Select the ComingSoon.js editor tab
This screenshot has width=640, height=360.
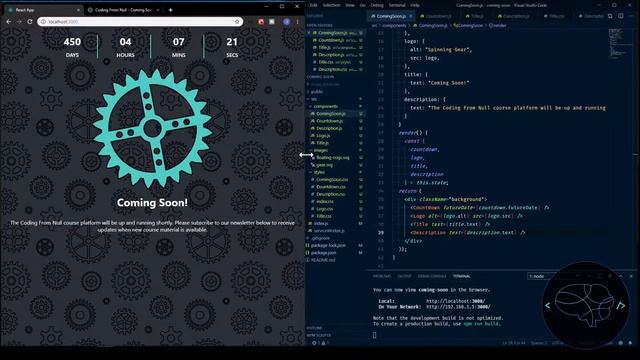[391, 16]
